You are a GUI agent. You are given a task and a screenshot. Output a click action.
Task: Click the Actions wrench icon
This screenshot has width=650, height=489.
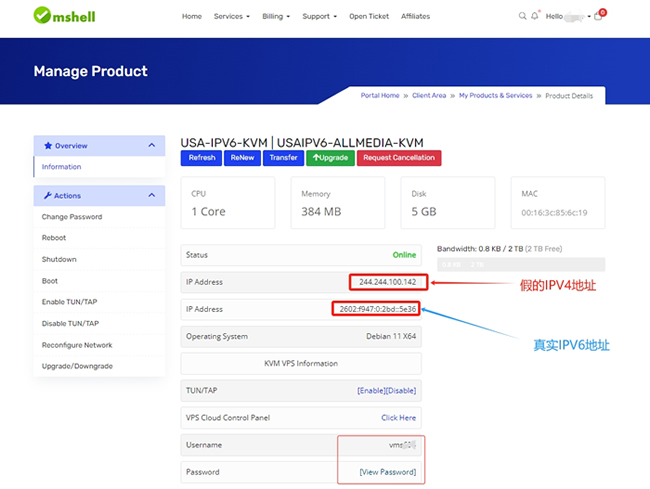48,195
